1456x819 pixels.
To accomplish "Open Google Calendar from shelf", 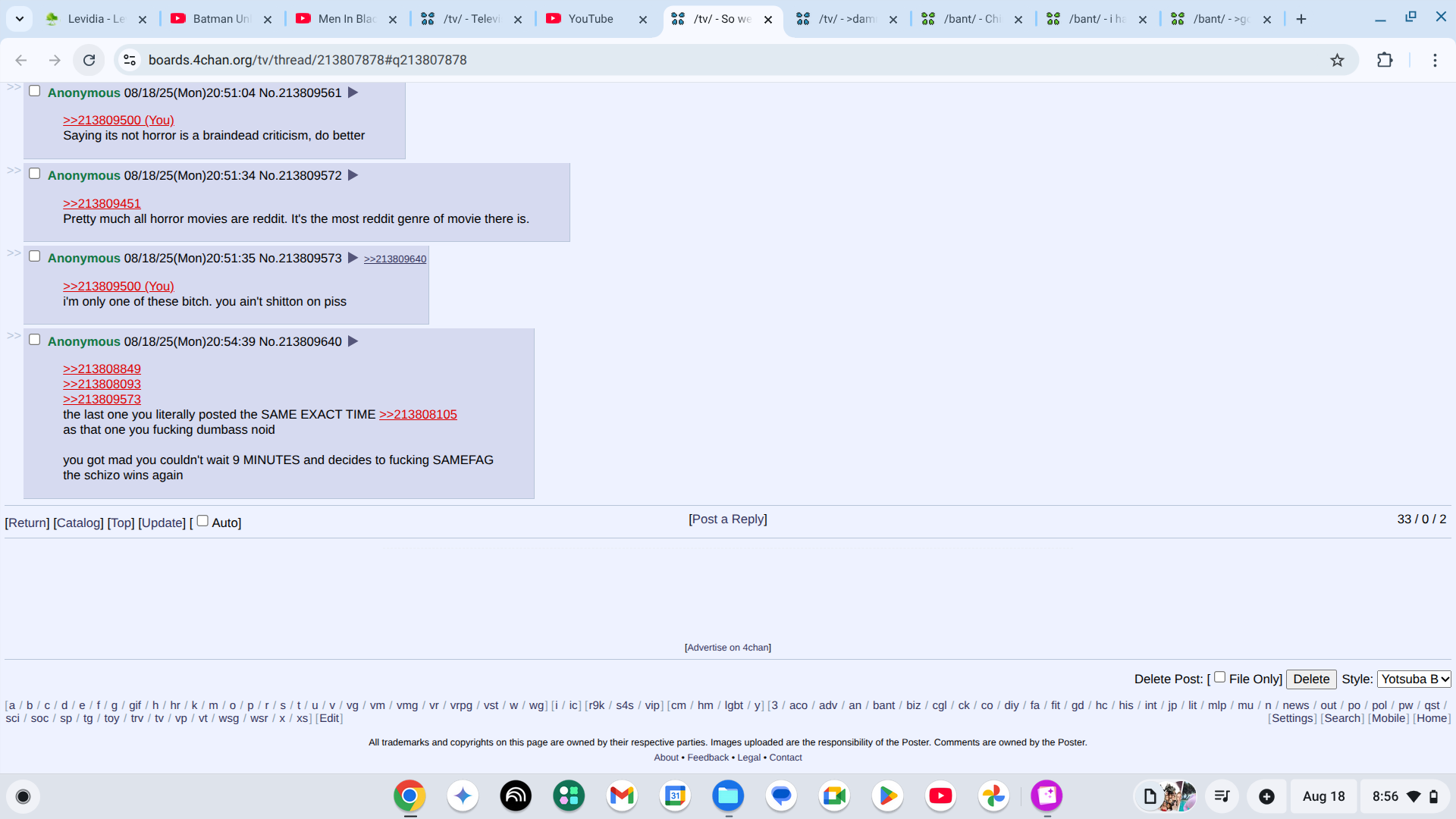I will coord(675,795).
